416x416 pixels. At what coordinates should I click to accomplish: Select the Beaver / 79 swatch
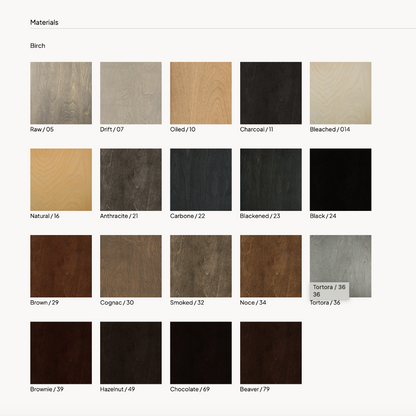point(271,353)
